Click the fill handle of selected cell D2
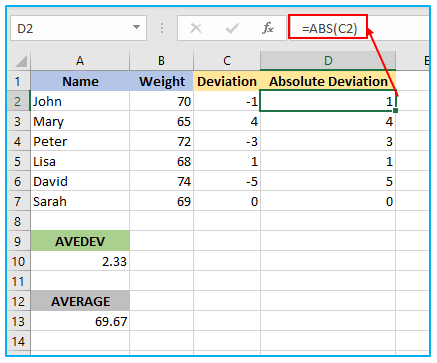Viewport: 437px width, 363px height. (x=395, y=110)
